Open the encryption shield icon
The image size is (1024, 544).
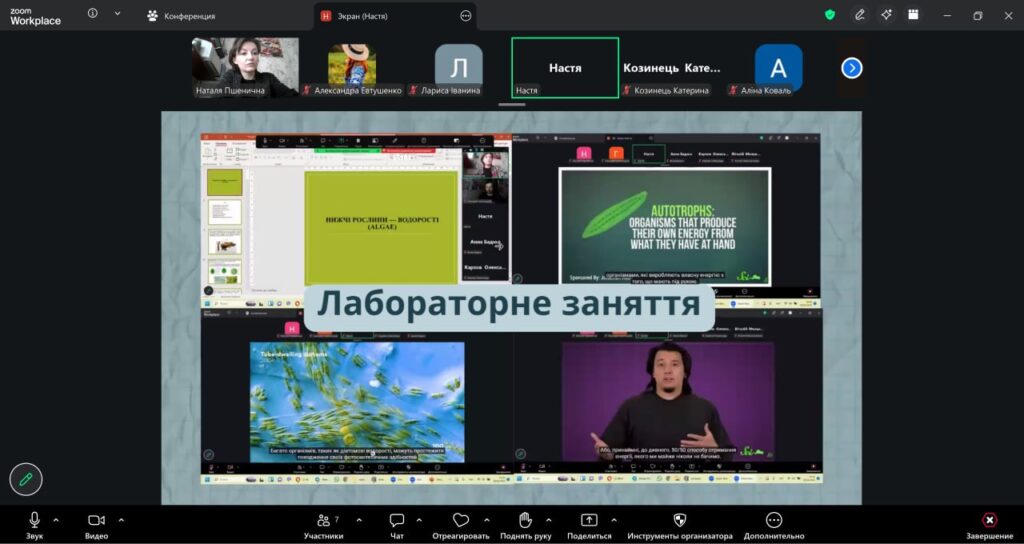point(830,15)
